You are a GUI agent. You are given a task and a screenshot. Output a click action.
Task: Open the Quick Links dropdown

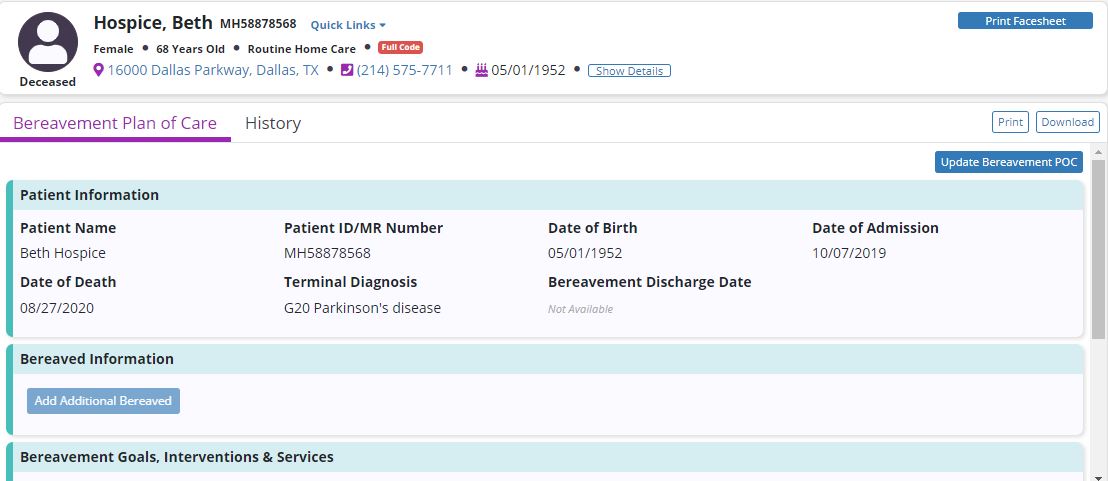click(x=348, y=25)
